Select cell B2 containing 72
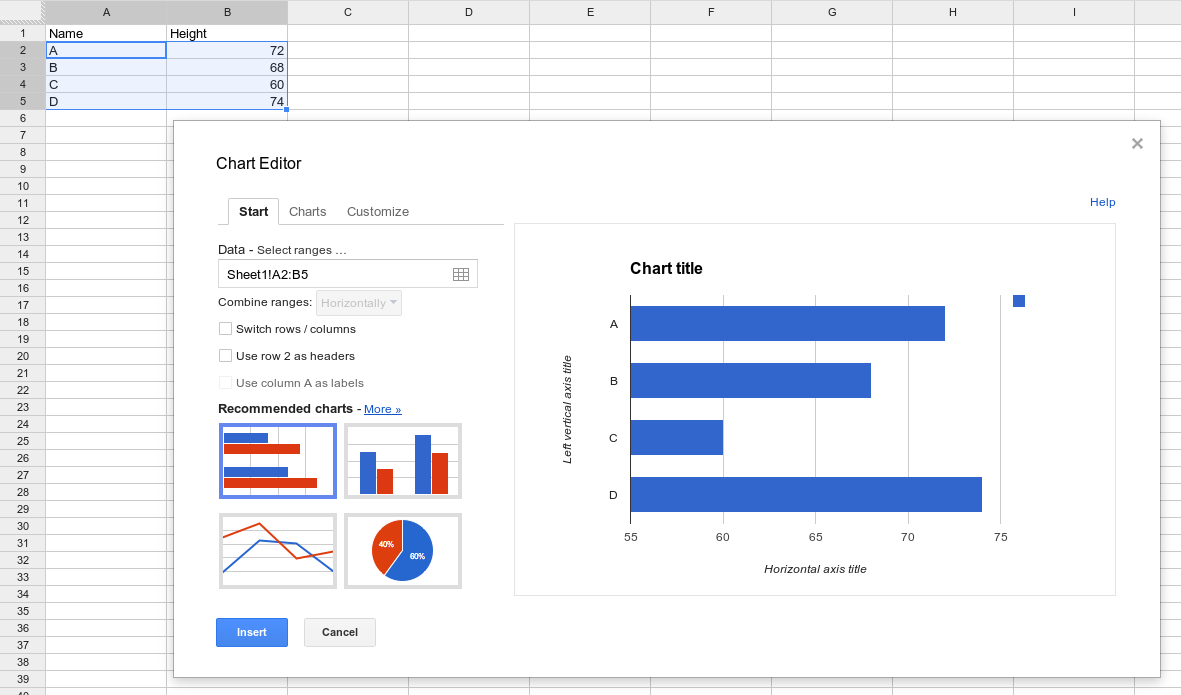Viewport: 1181px width, 695px height. pyautogui.click(x=226, y=50)
